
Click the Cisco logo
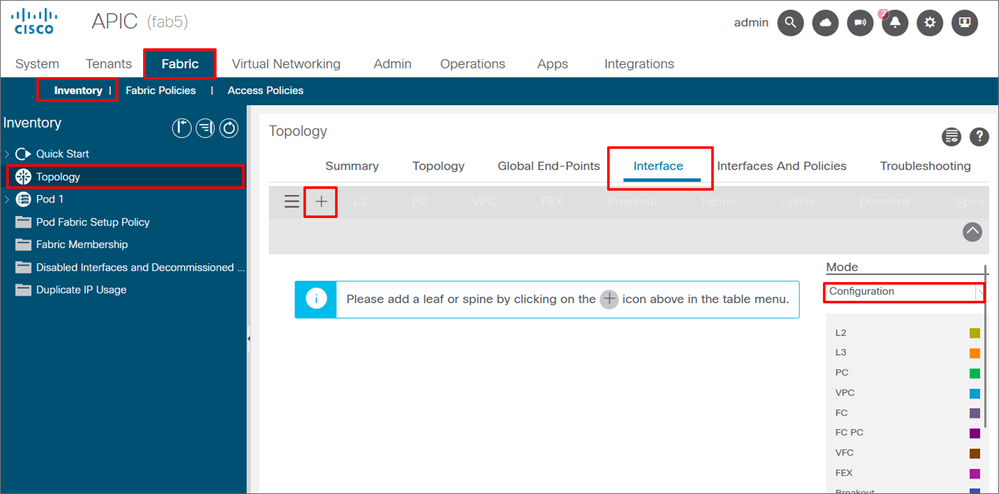tap(35, 21)
